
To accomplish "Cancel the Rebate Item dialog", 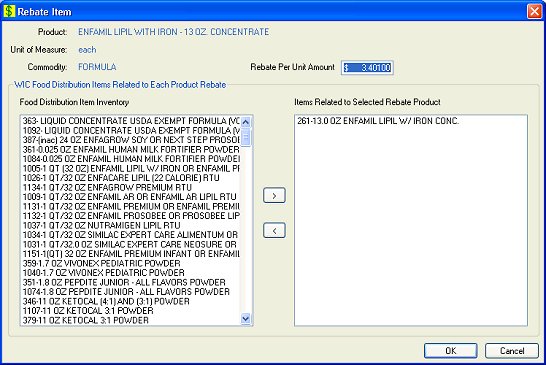I will point(512,350).
